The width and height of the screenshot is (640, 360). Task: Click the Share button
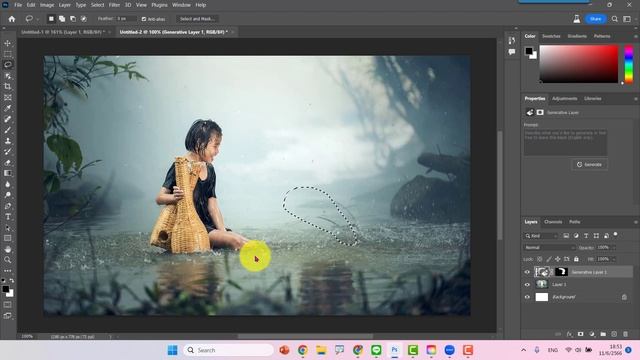[x=596, y=19]
